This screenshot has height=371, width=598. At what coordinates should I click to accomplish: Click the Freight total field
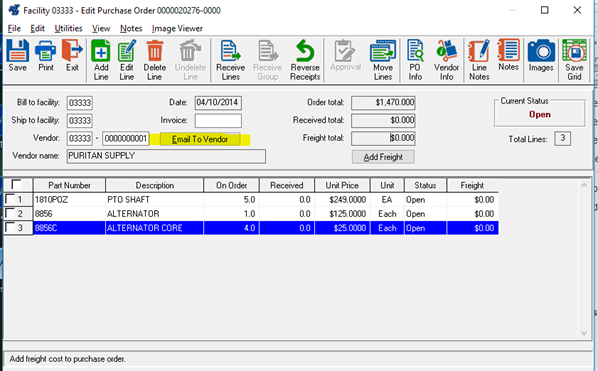(383, 138)
